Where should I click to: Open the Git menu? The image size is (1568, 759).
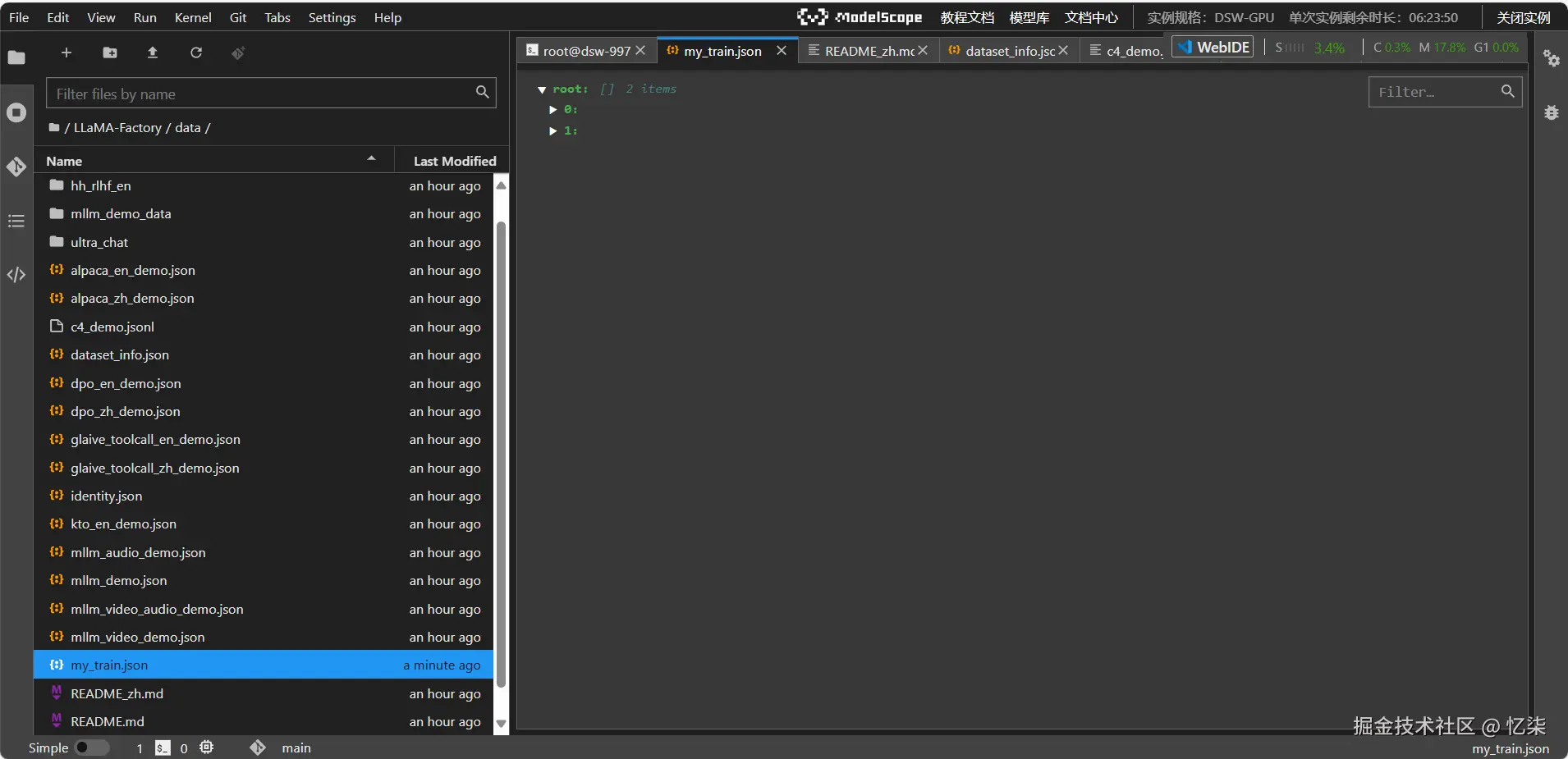tap(238, 17)
